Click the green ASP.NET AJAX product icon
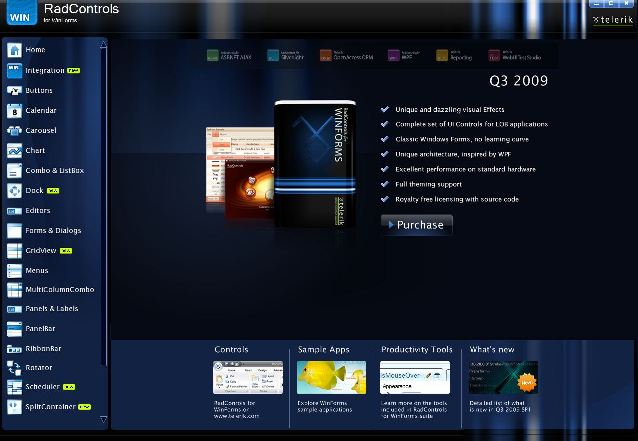 pyautogui.click(x=213, y=55)
